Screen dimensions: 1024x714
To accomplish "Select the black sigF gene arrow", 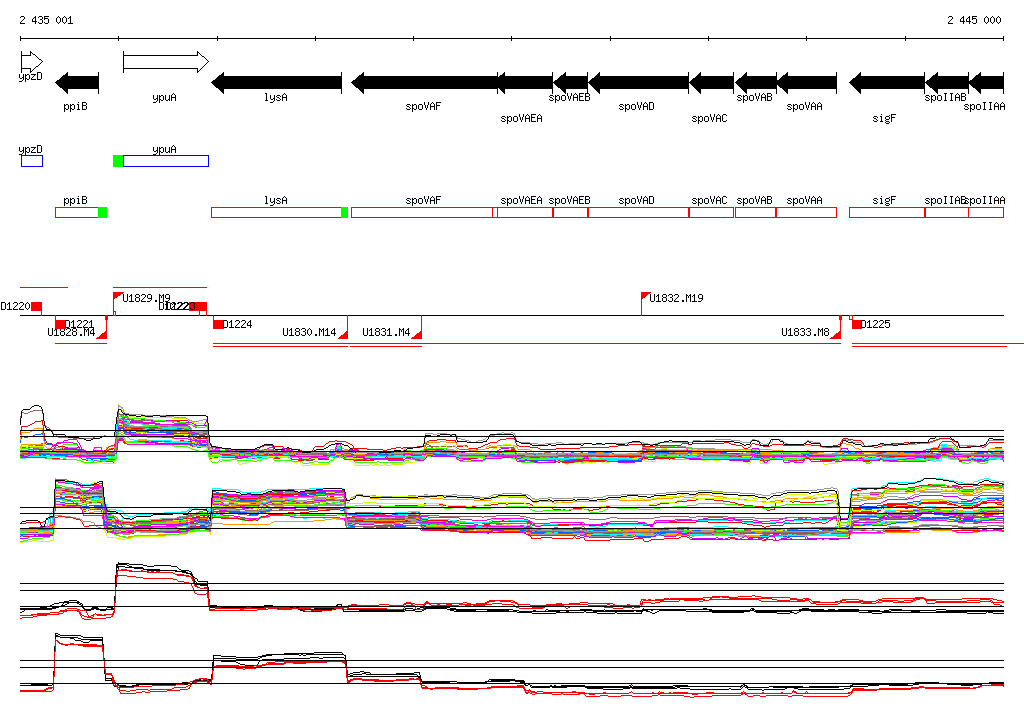I will coord(887,83).
